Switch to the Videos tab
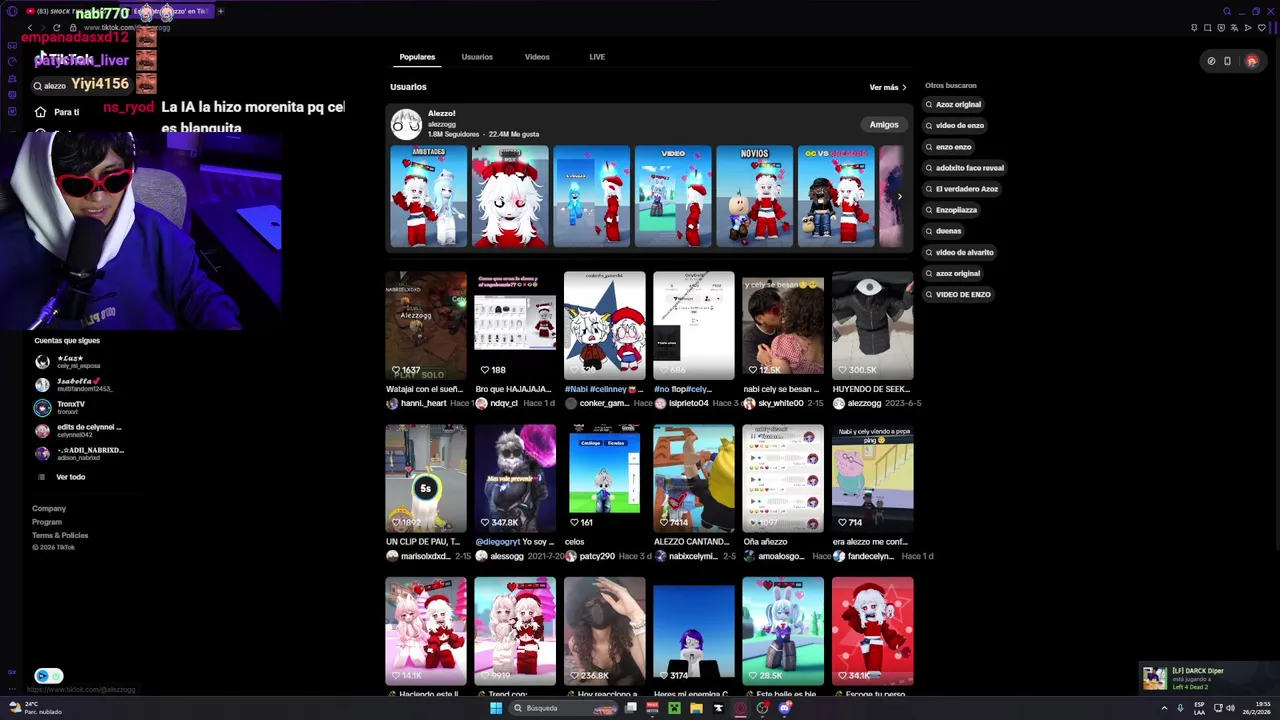The width and height of the screenshot is (1280, 720). [x=537, y=57]
